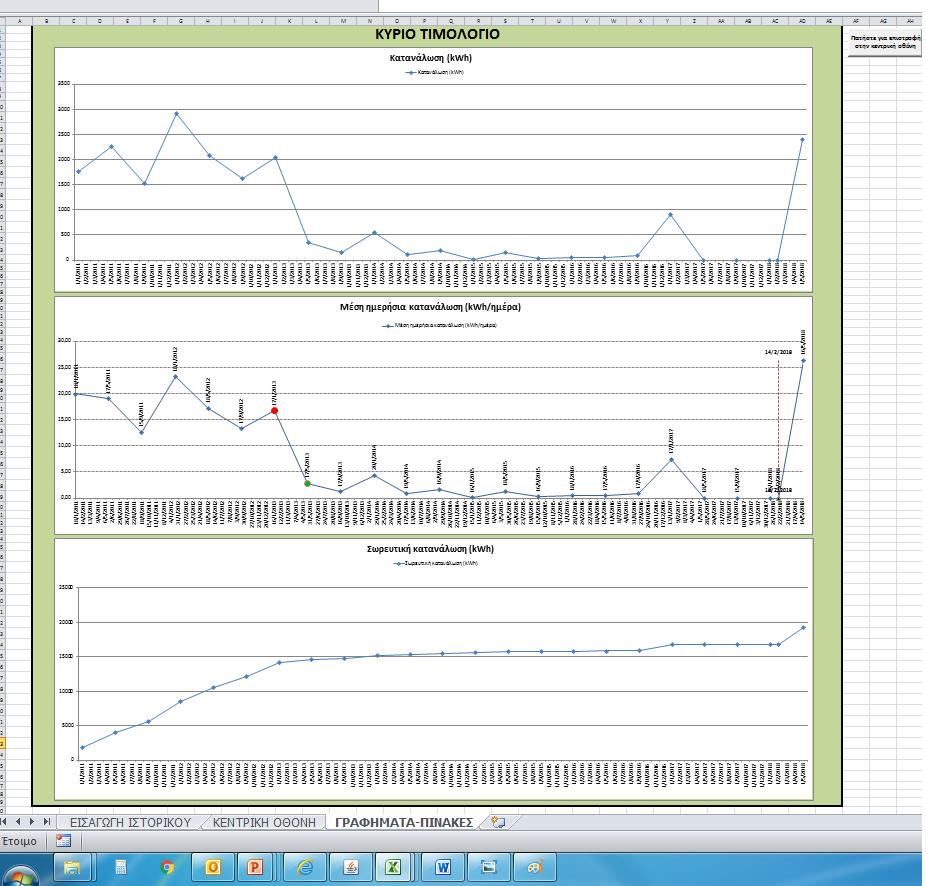This screenshot has height=886, width=926.
Task: Click the Έτοιμο status bar text
Action: coord(19,841)
